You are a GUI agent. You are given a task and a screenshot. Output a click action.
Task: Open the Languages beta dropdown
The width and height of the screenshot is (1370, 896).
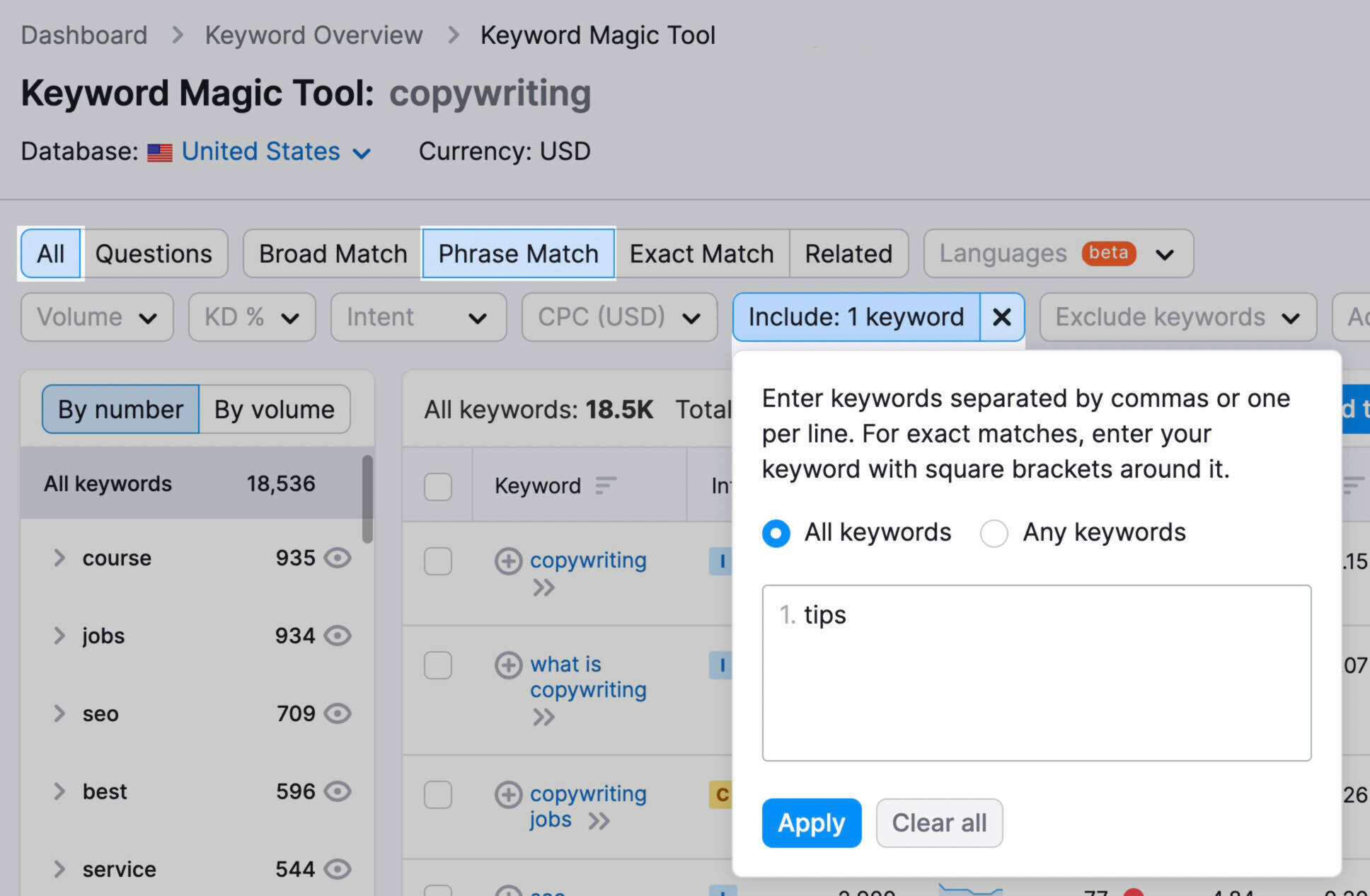[x=1058, y=253]
